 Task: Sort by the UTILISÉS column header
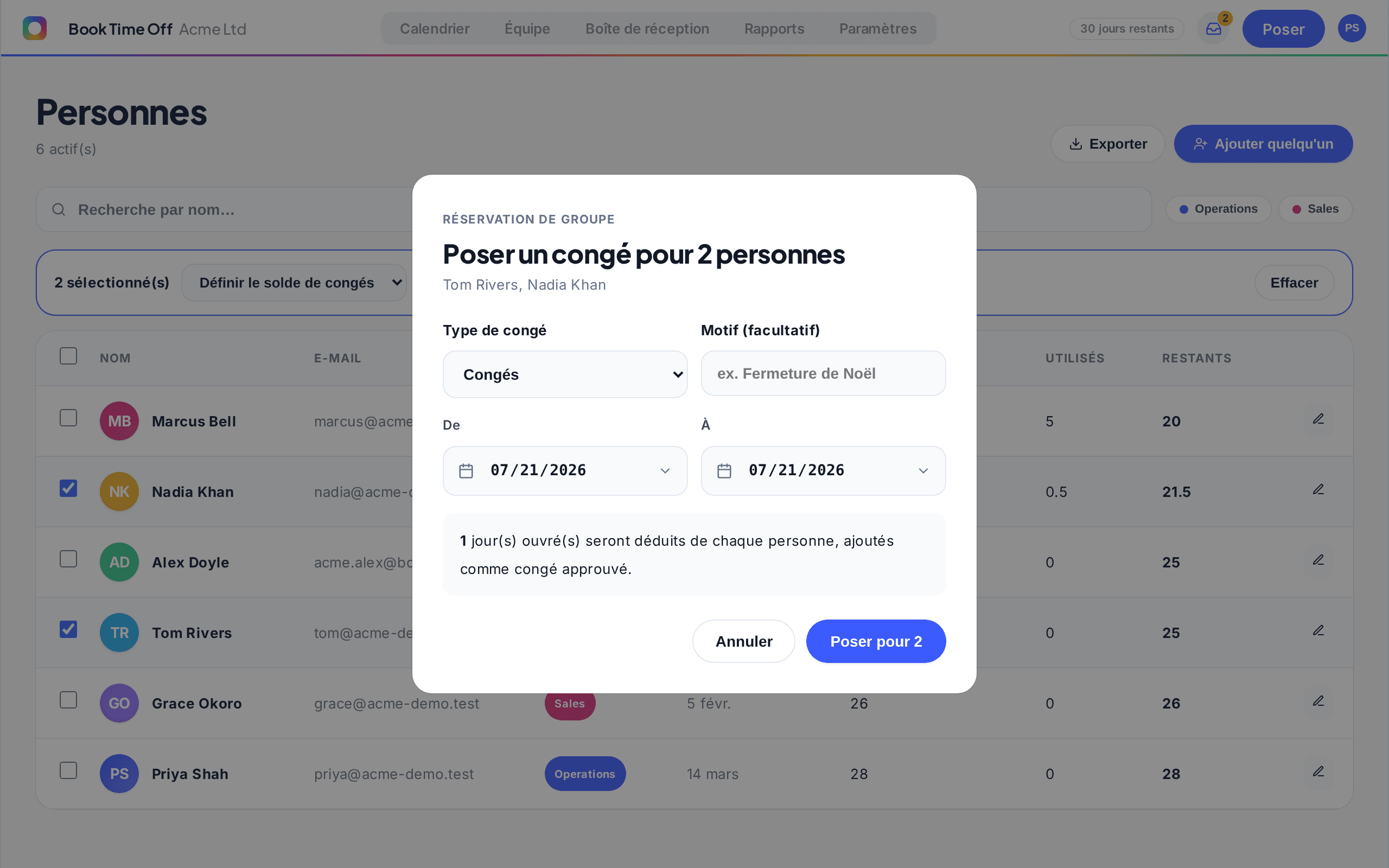[x=1074, y=358]
